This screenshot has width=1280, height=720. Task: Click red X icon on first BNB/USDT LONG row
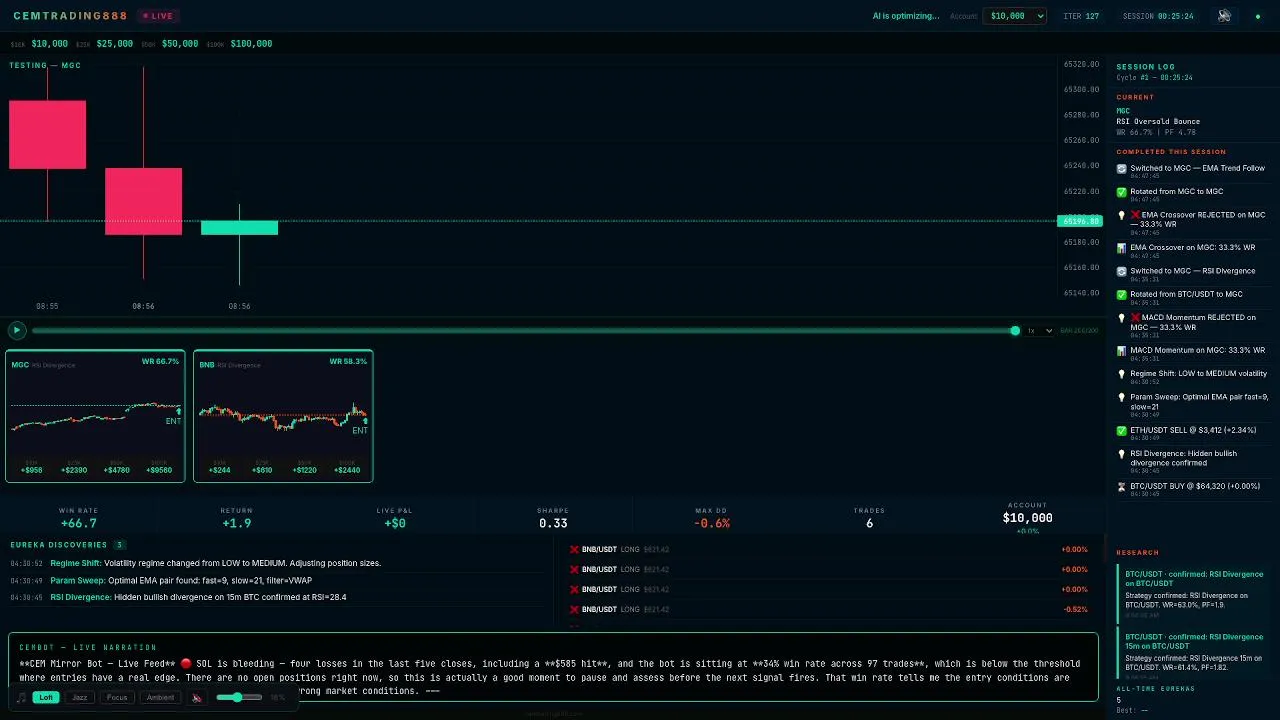tap(574, 549)
